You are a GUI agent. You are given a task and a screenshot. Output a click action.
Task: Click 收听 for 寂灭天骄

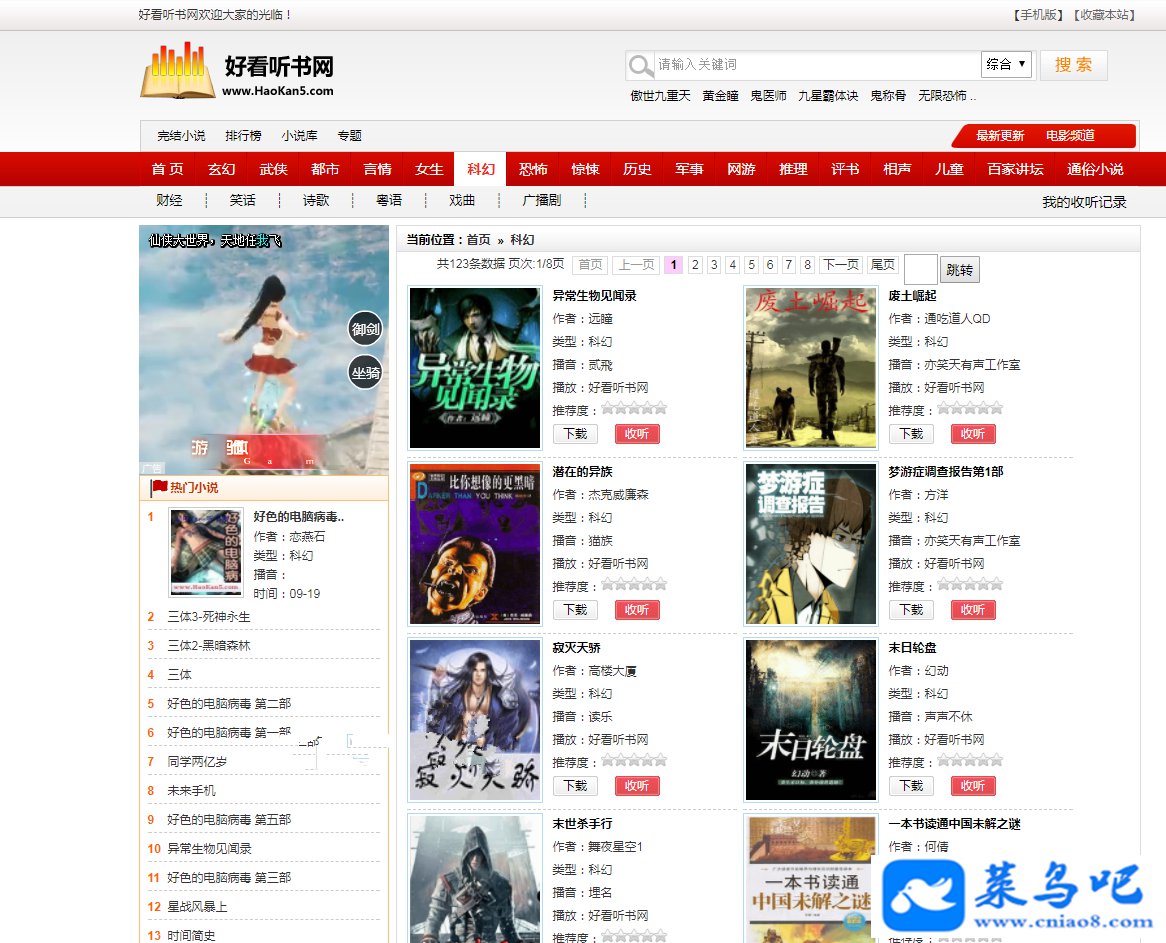click(637, 786)
